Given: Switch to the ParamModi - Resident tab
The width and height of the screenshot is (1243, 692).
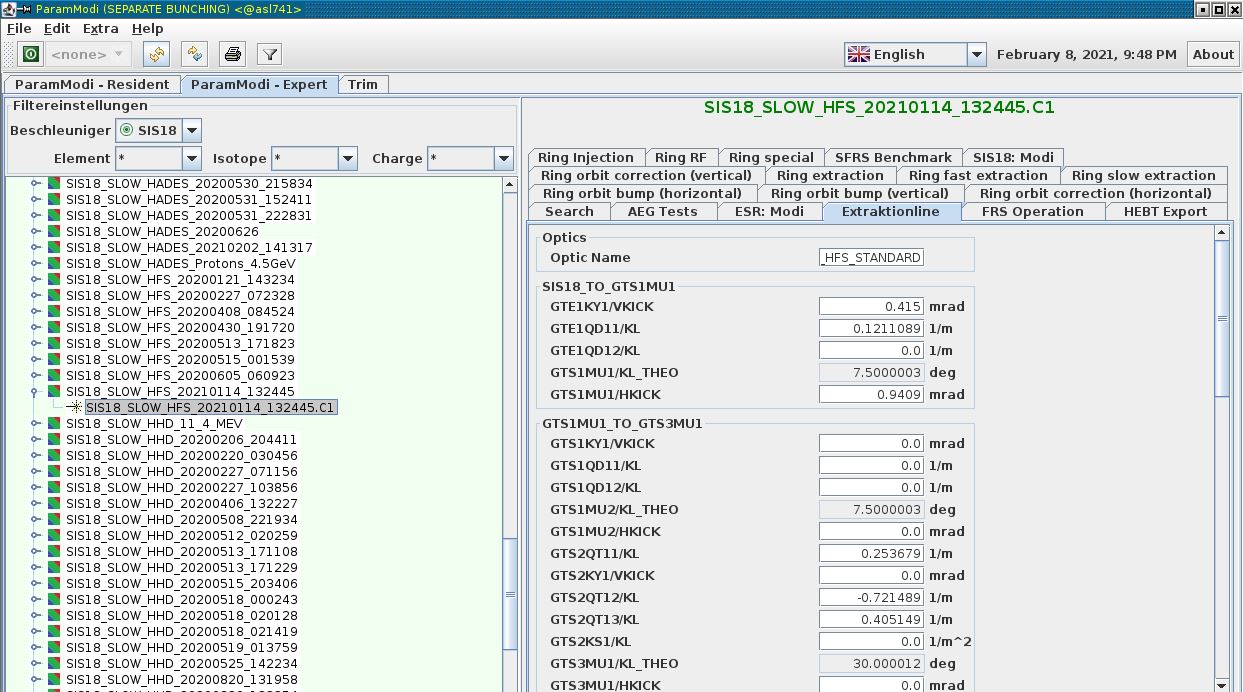Looking at the screenshot, I should pyautogui.click(x=93, y=85).
